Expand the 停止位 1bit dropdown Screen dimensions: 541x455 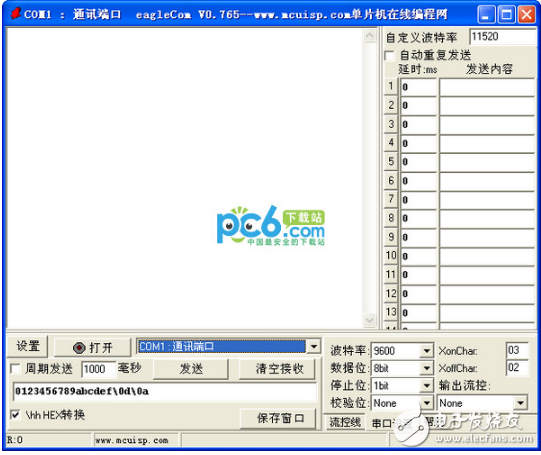pos(427,385)
